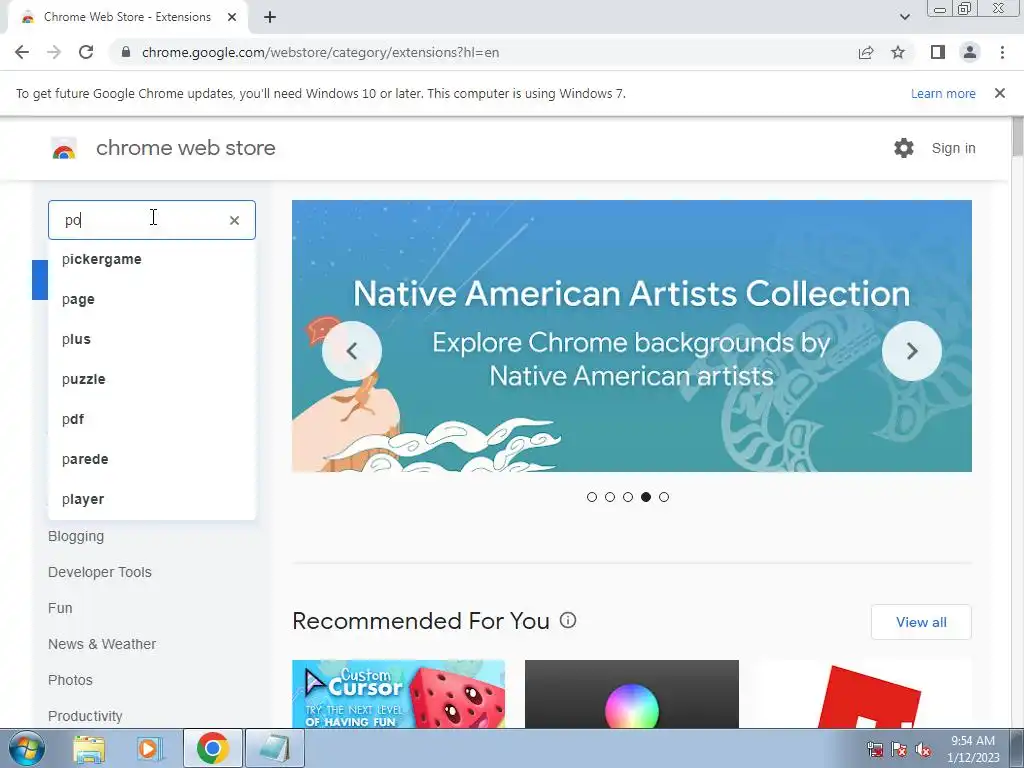Image resolution: width=1024 pixels, height=768 pixels.
Task: Launch media player from taskbar
Action: (x=150, y=749)
